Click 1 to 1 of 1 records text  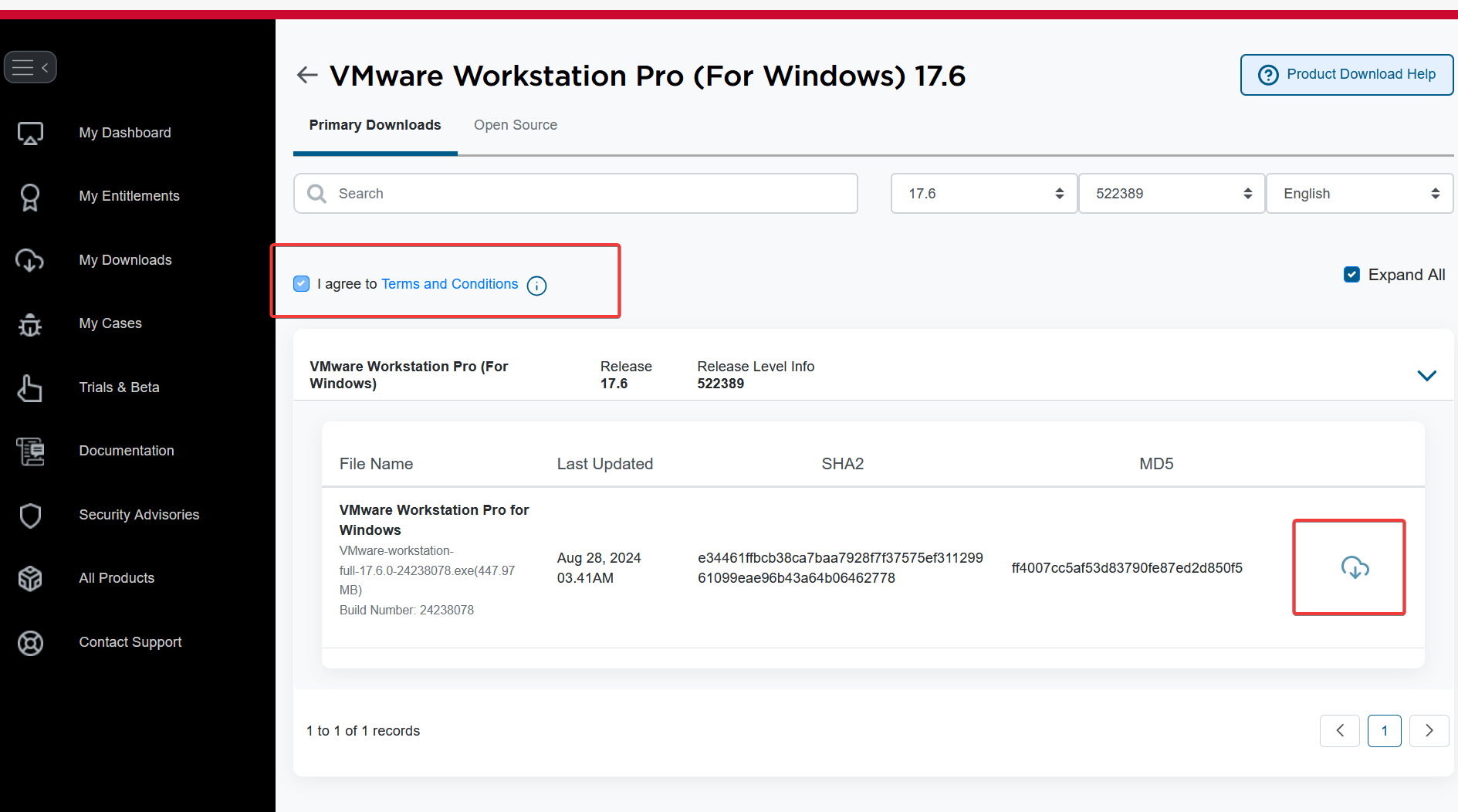pos(363,731)
